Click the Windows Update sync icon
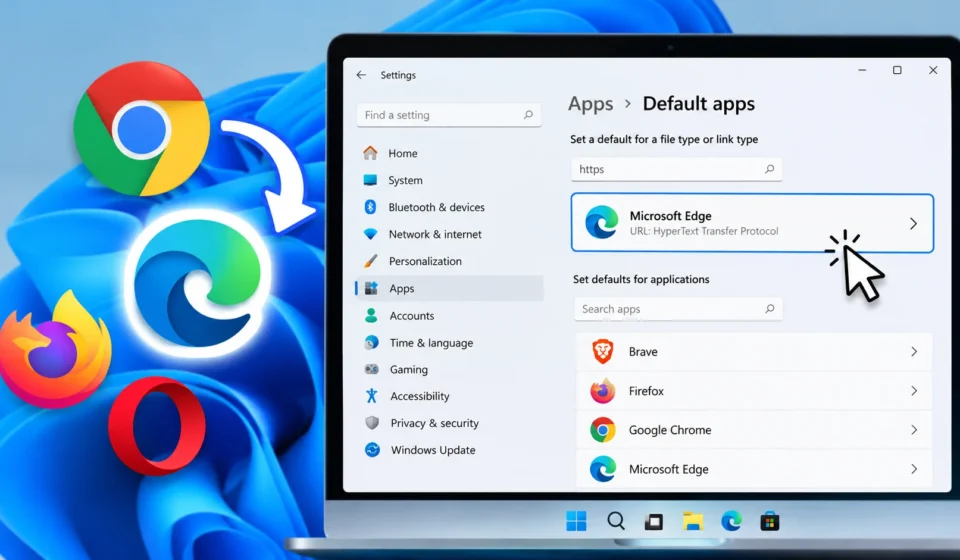960x560 pixels. click(372, 450)
